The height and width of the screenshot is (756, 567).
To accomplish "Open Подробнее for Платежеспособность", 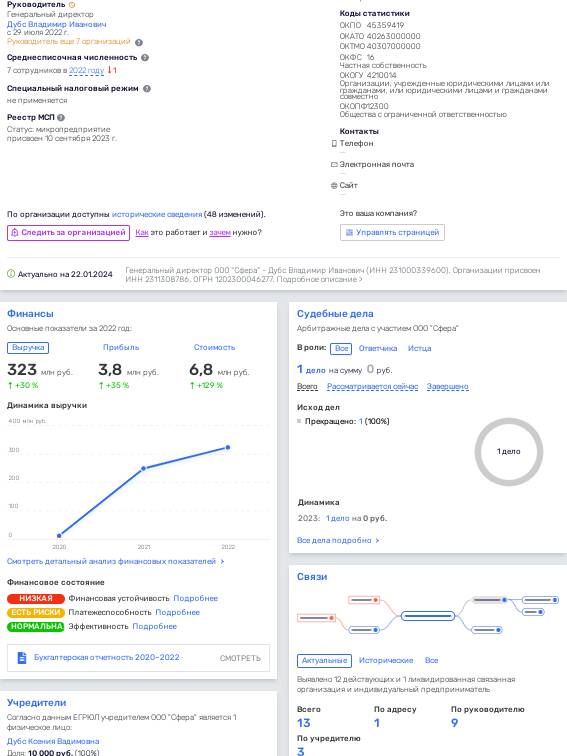I will pyautogui.click(x=177, y=612).
